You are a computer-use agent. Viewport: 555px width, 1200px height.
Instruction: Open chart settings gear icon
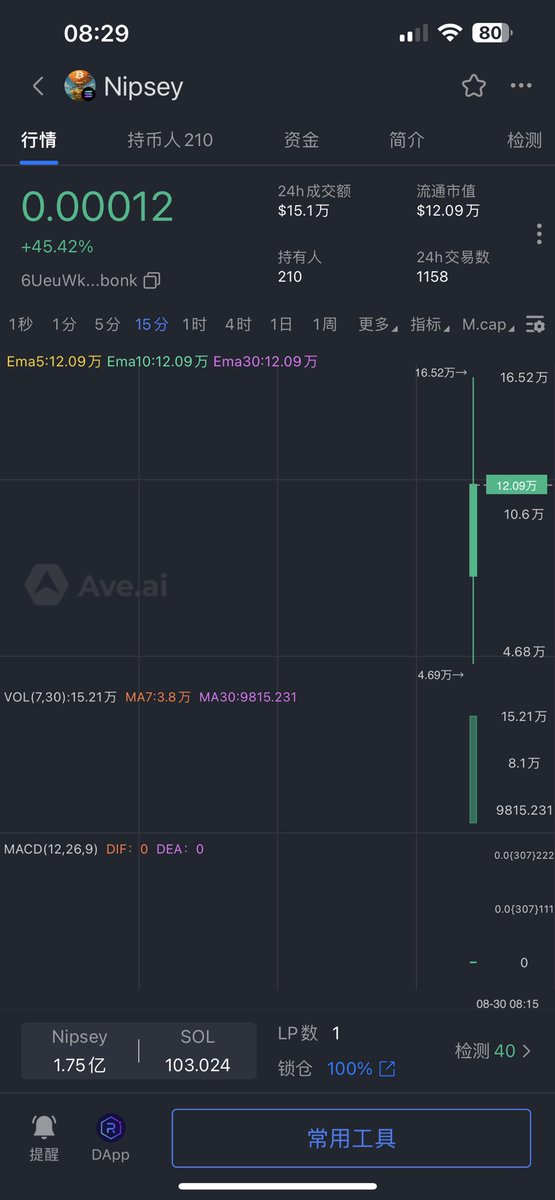536,324
